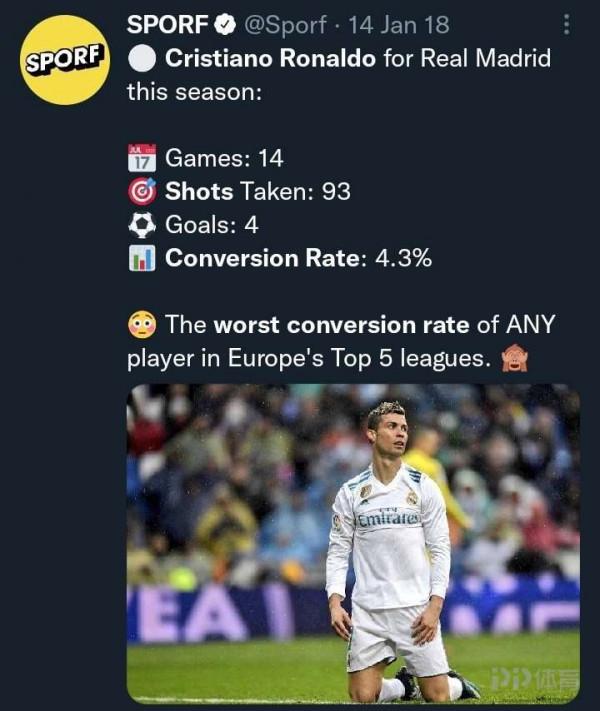Click the white circle emoji before Cristiano
This screenshot has height=711, width=600.
tap(142, 58)
